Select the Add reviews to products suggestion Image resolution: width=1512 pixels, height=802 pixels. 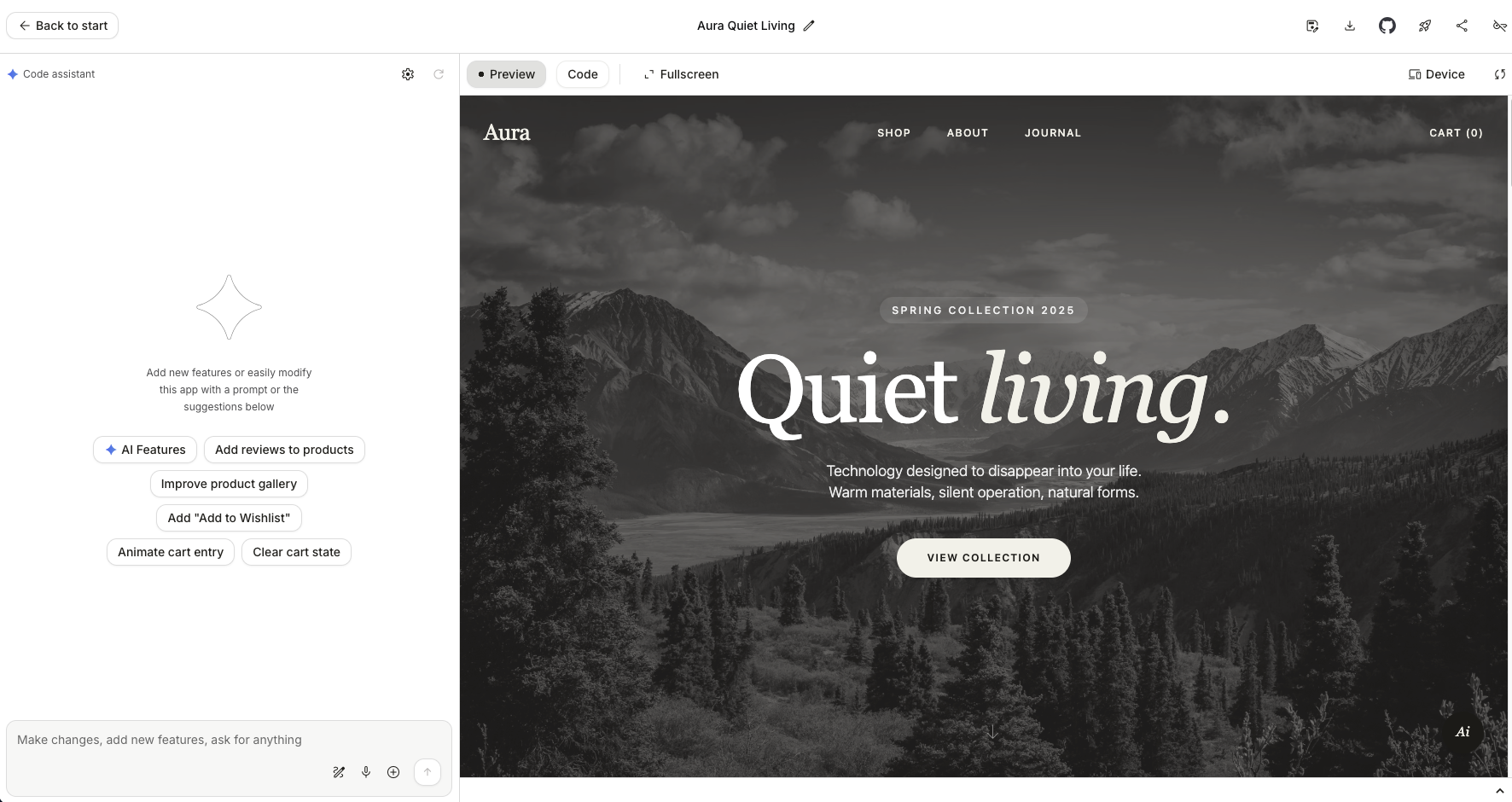click(x=284, y=450)
